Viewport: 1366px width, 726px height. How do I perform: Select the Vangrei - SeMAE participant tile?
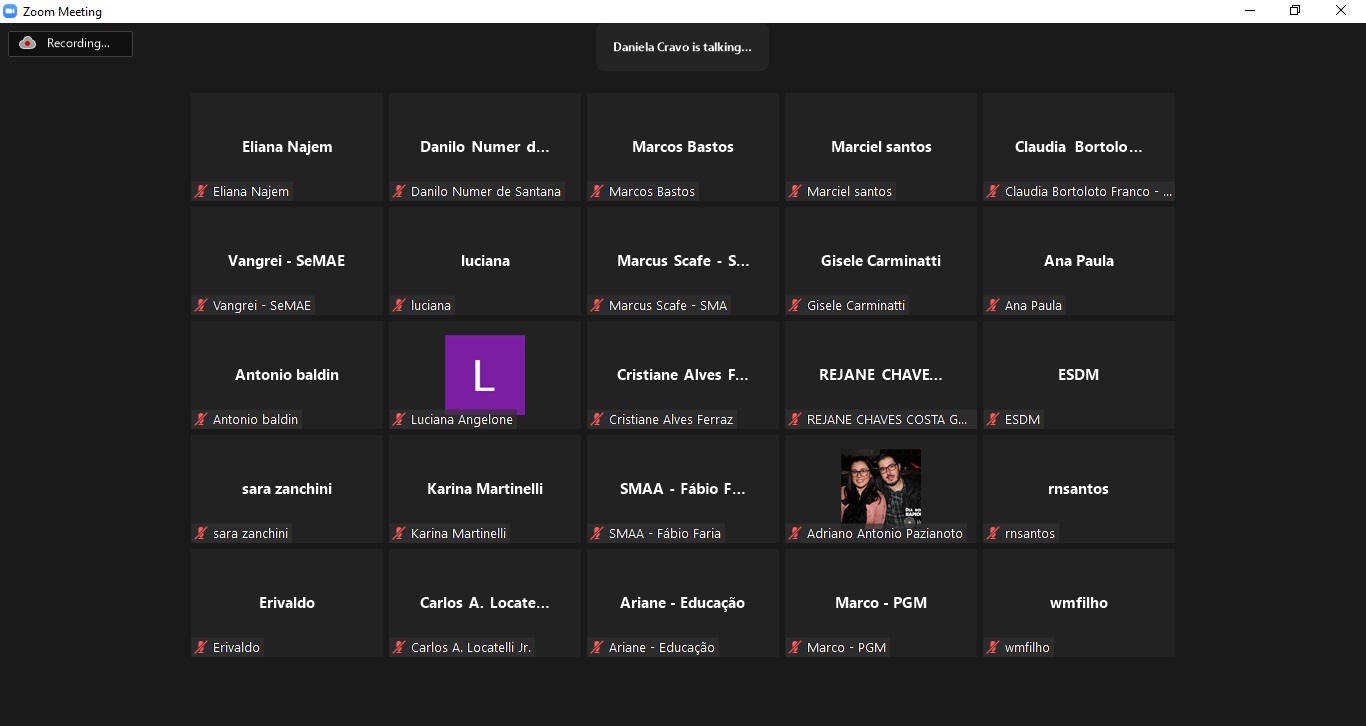pyautogui.click(x=287, y=261)
